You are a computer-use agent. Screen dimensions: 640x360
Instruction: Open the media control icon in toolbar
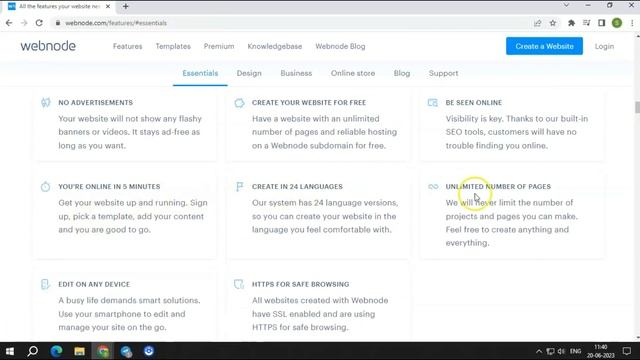coord(587,23)
